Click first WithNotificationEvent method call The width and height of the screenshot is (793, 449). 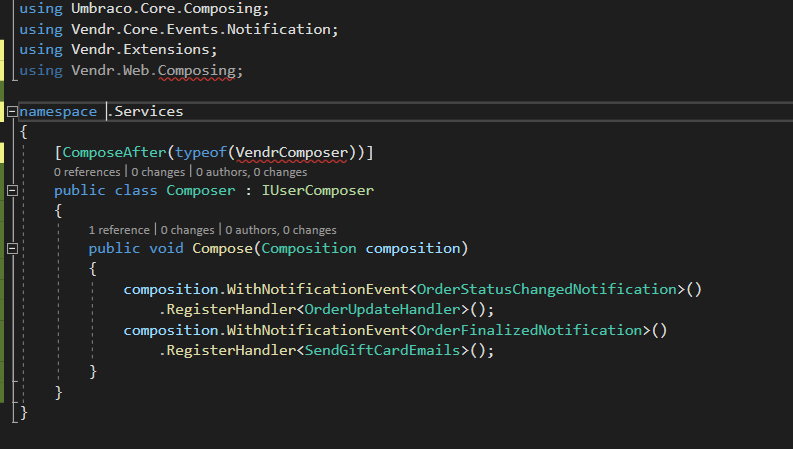[317, 289]
